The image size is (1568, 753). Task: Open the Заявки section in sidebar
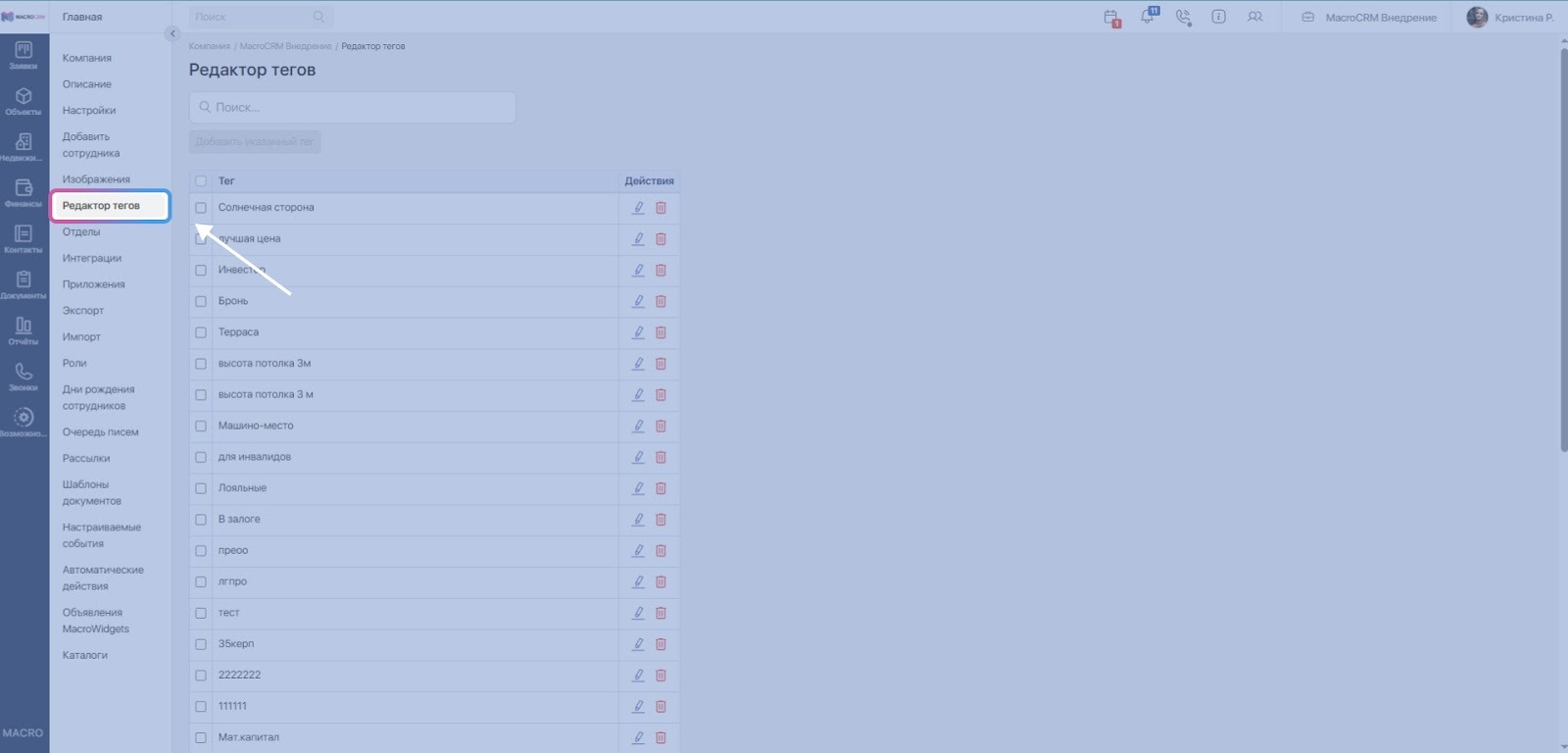click(24, 55)
